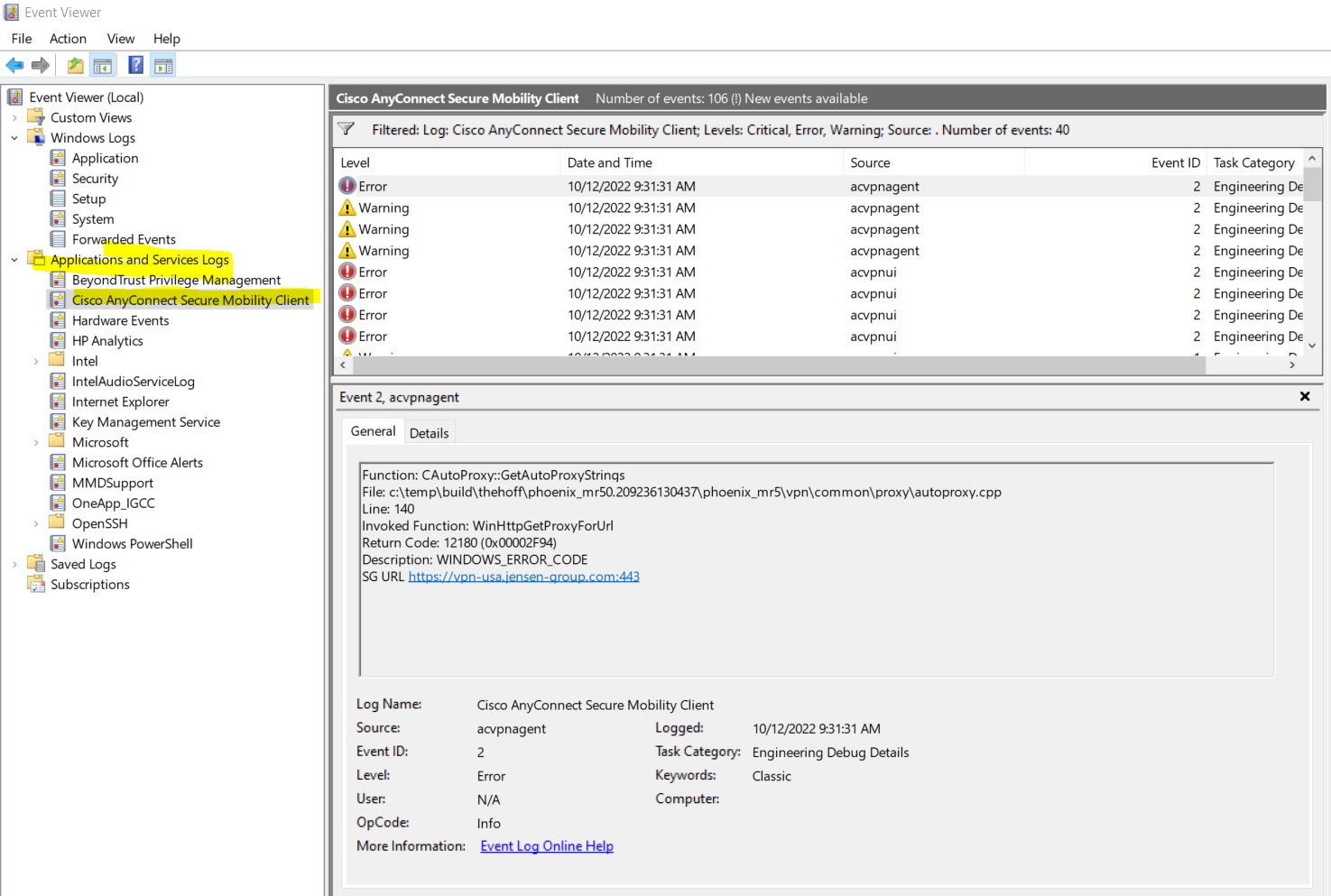Expand the Custom Views node

pyautogui.click(x=14, y=117)
